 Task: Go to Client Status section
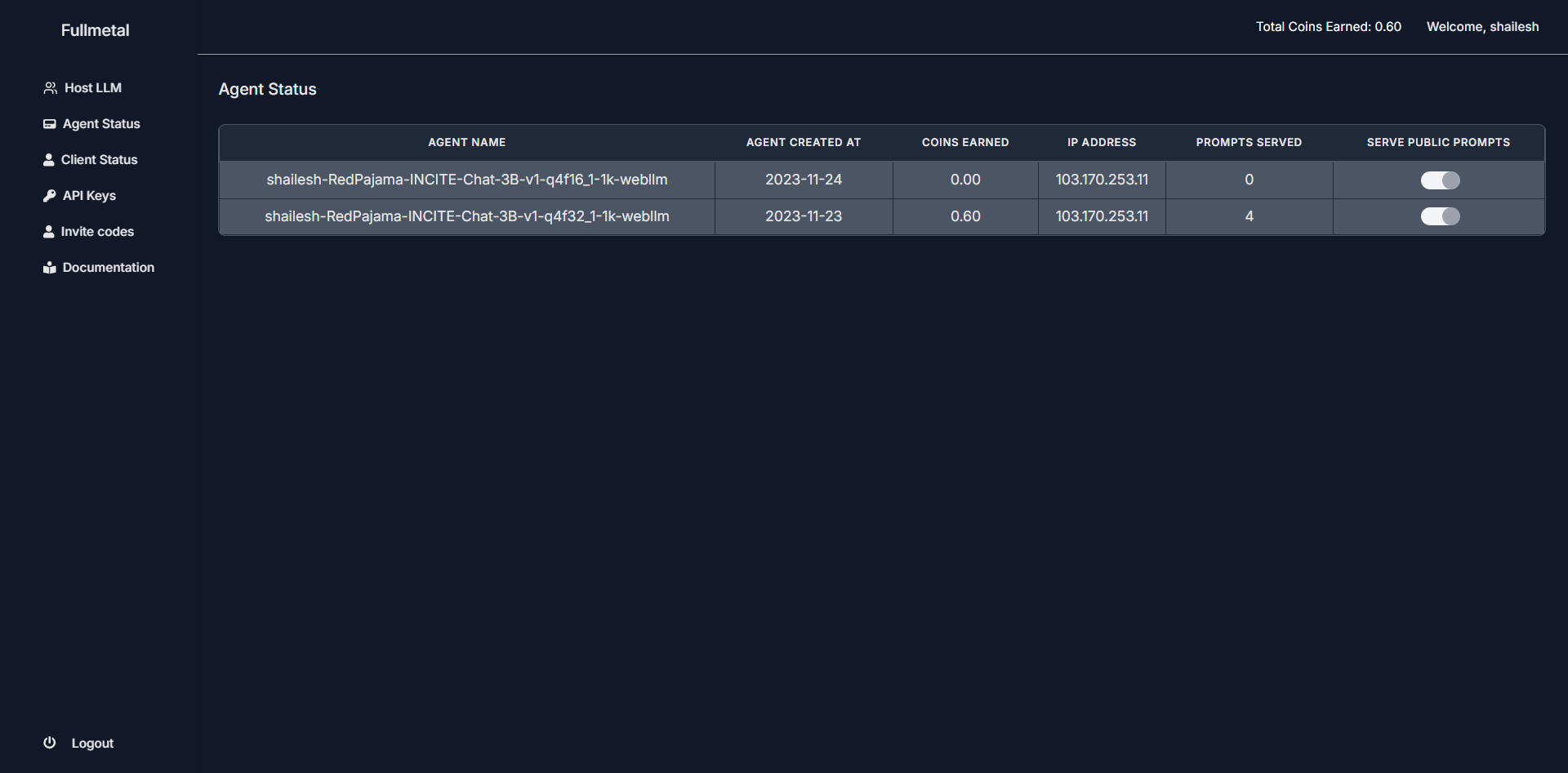(99, 160)
